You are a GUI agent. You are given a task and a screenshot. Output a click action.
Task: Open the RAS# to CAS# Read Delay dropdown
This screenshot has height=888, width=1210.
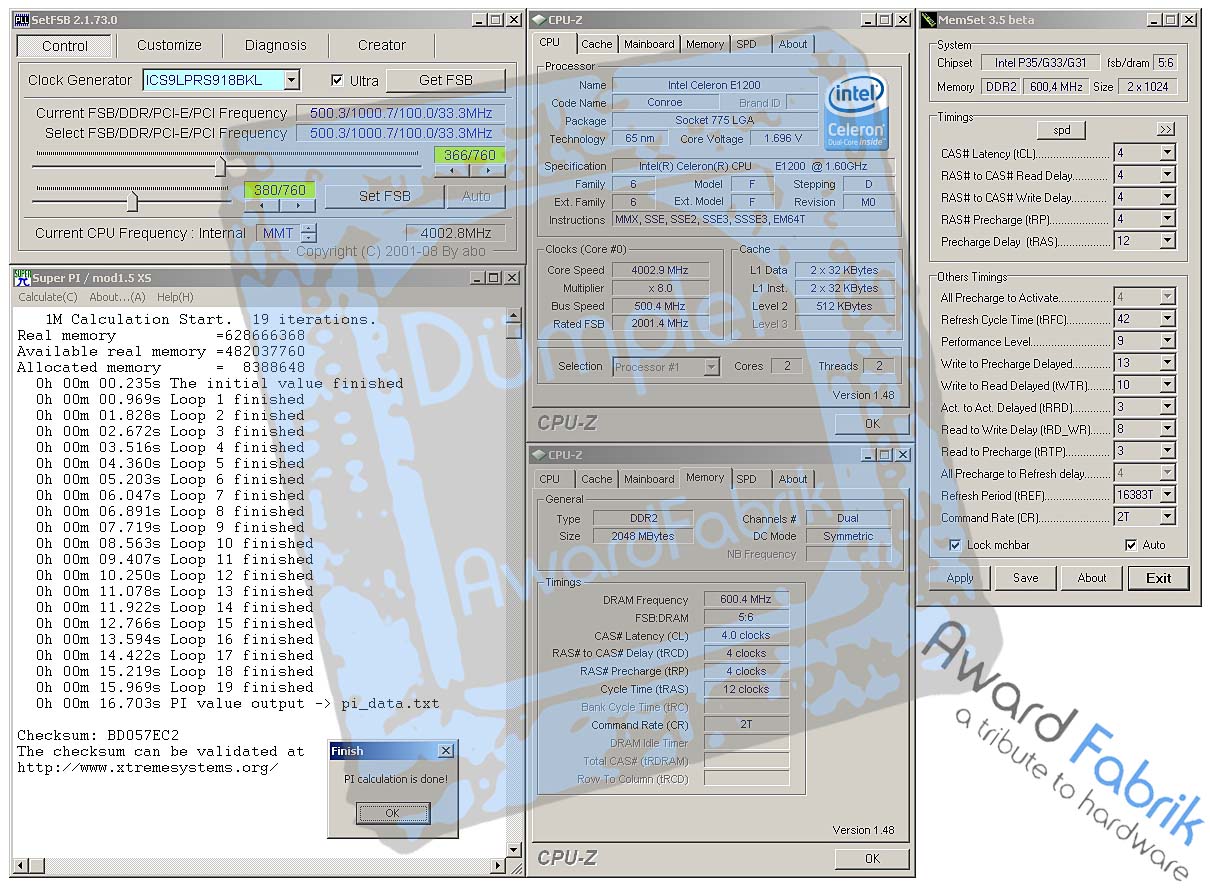[1167, 175]
